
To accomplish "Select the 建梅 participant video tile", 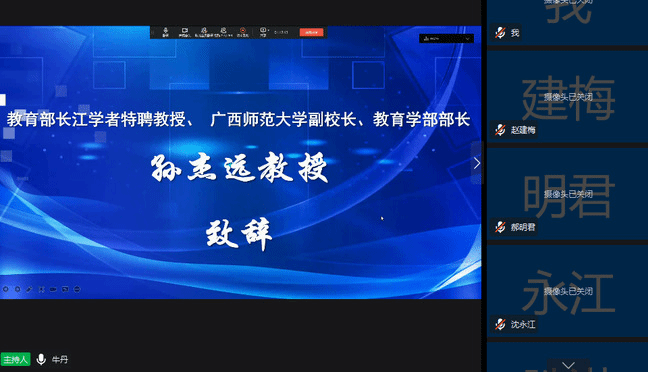I will [x=567, y=97].
